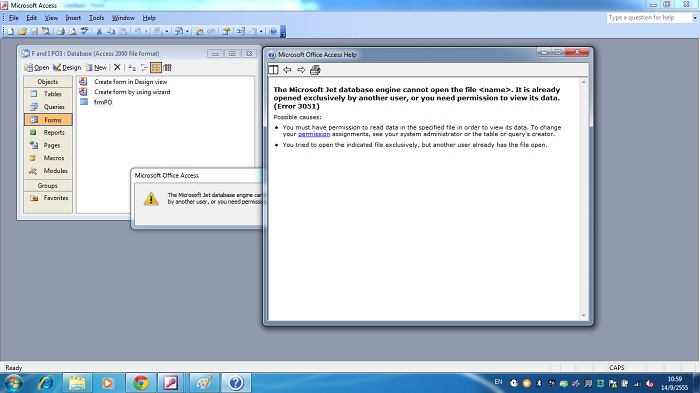This screenshot has height=393, width=700.
Task: Select Tables in the Objects bar
Action: point(48,94)
